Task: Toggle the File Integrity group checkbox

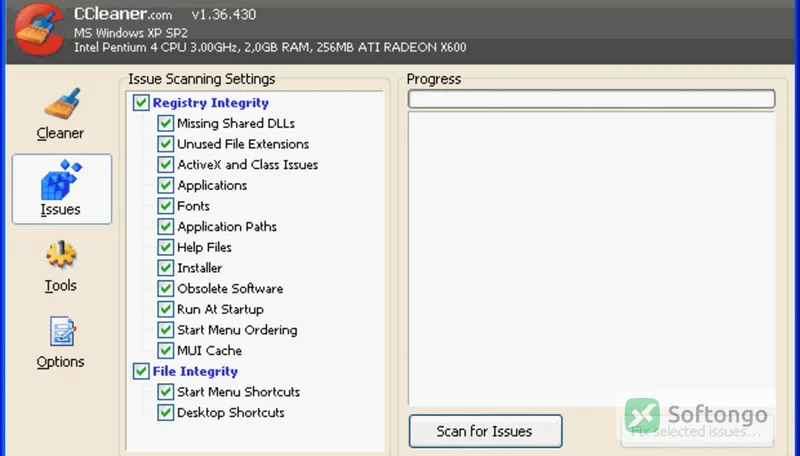Action: [x=141, y=371]
